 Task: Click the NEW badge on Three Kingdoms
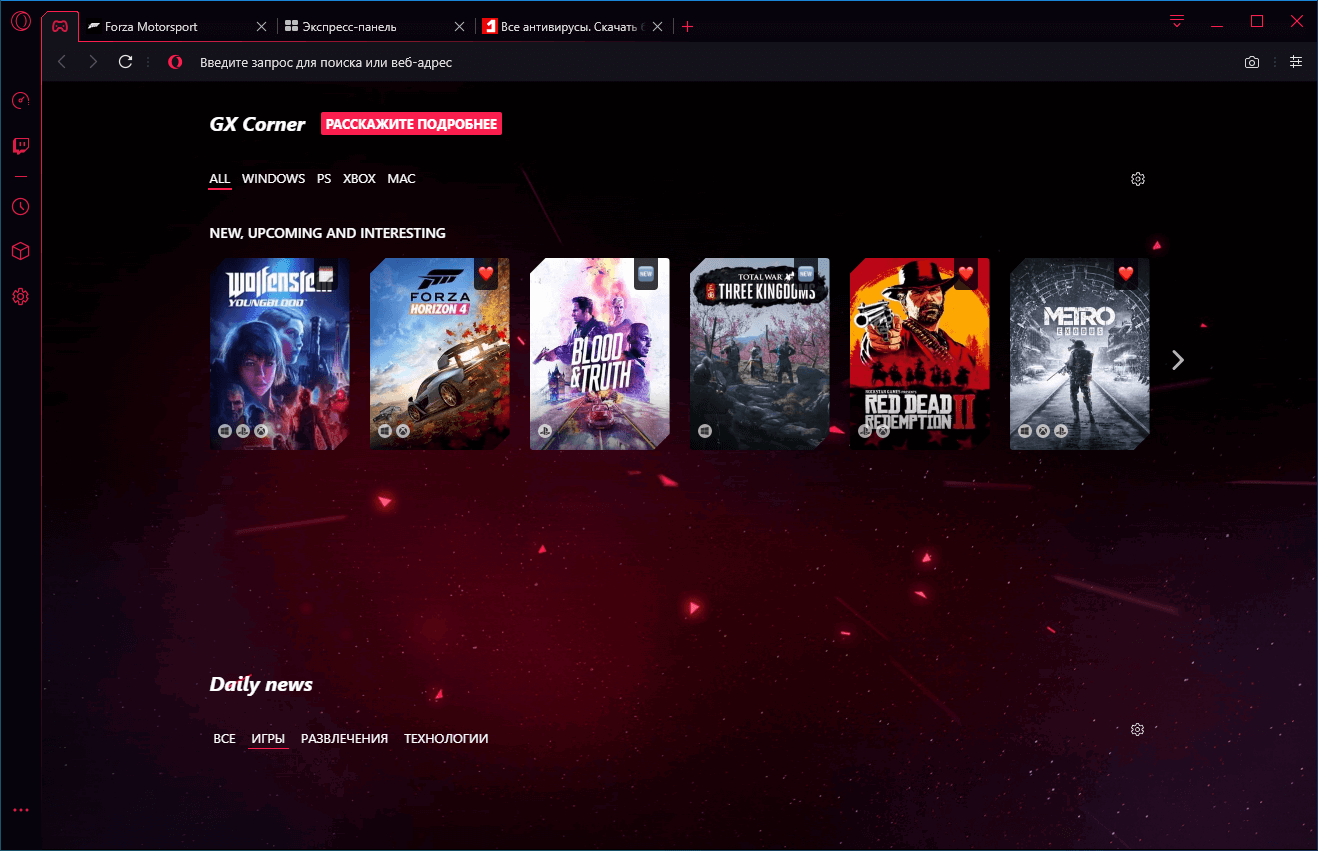(806, 274)
